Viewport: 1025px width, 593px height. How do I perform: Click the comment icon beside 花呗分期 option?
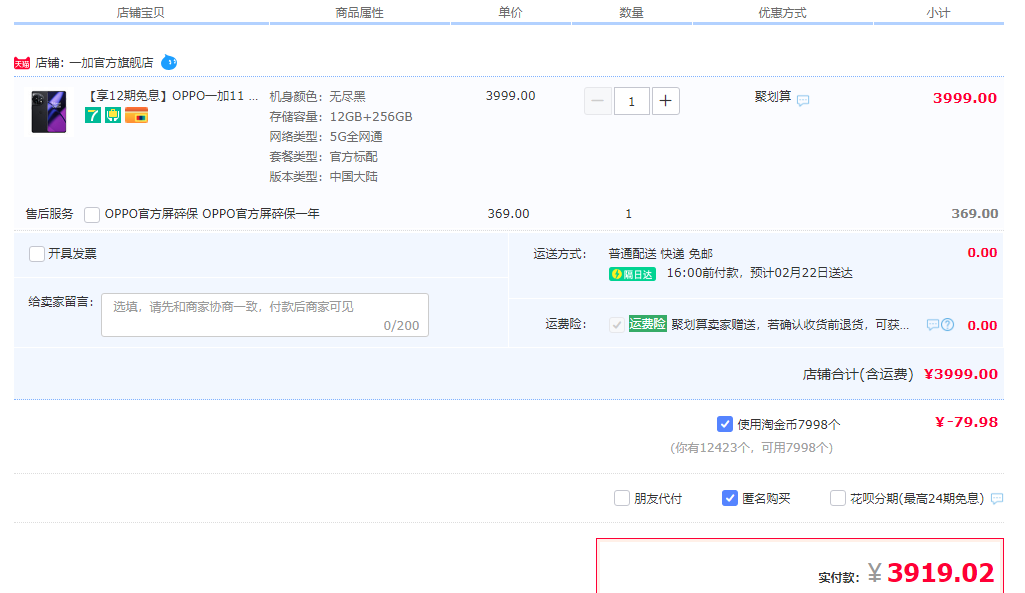(x=997, y=498)
